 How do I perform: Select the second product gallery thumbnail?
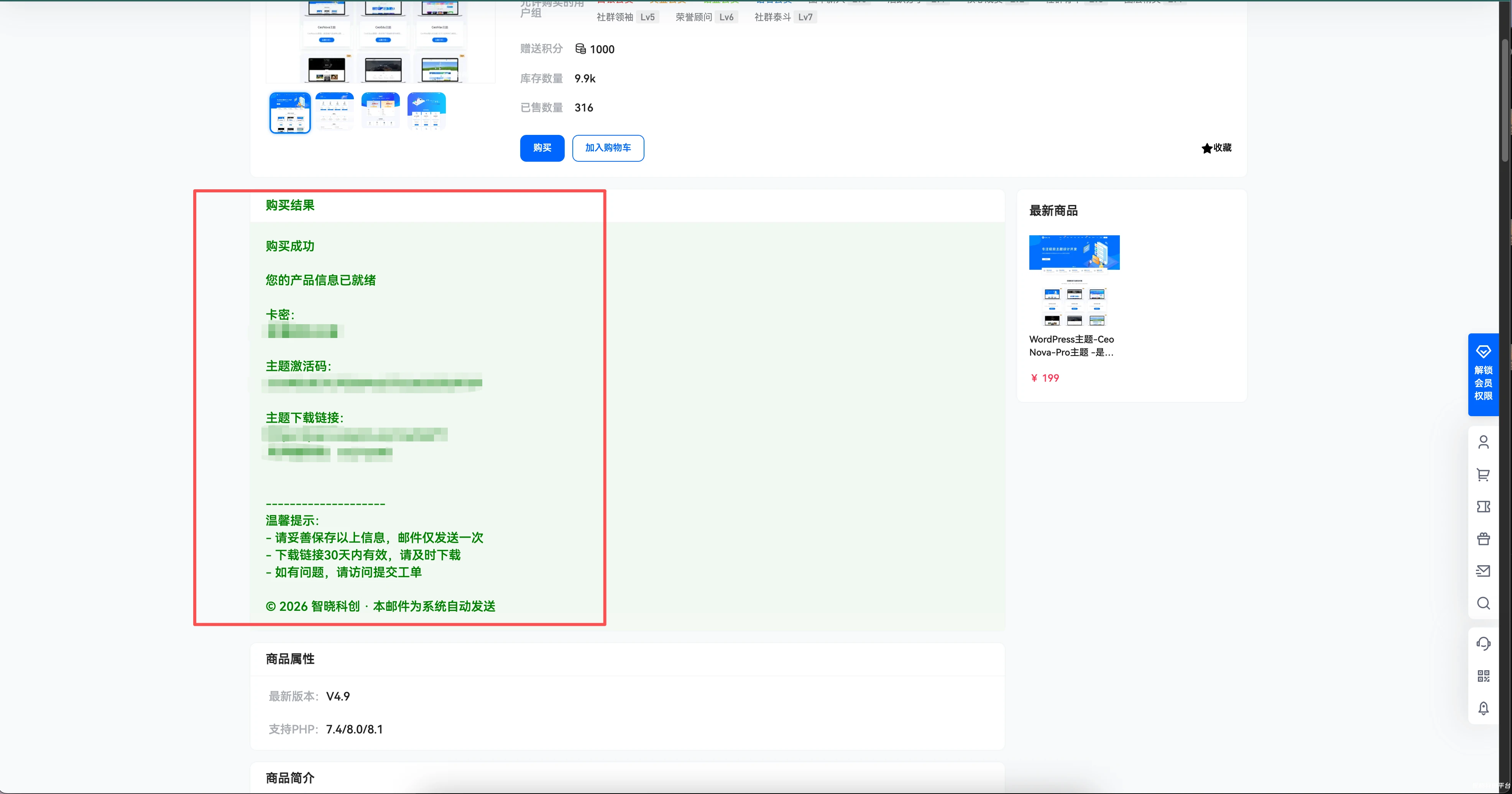pos(335,110)
